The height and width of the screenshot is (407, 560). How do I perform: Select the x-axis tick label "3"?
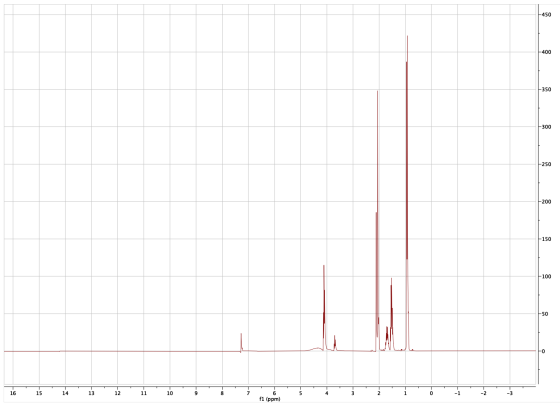click(353, 393)
